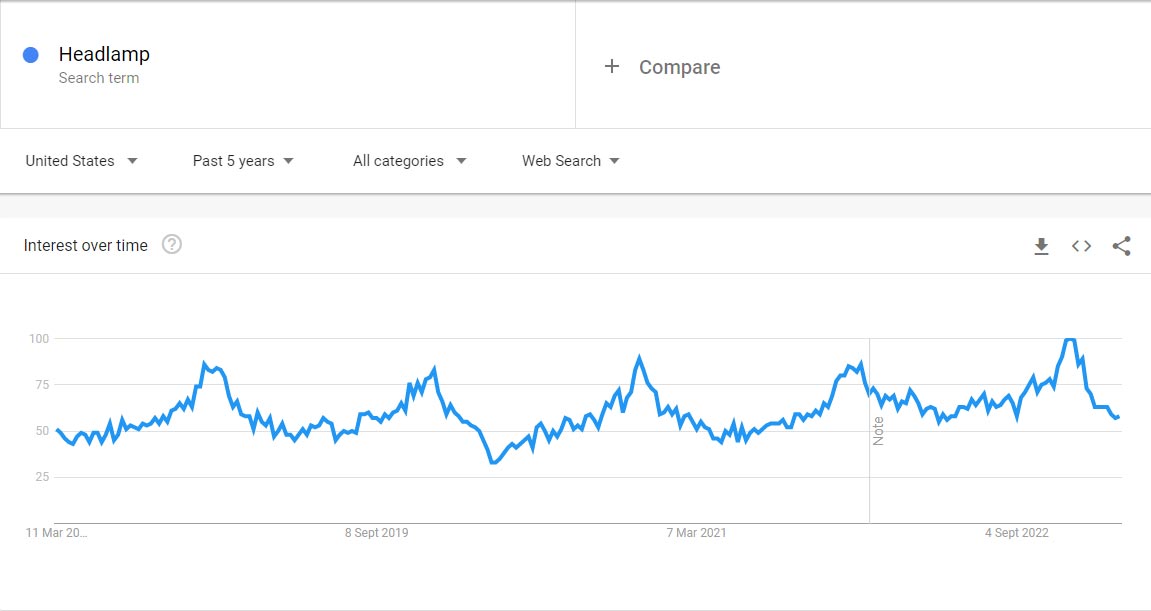The image size is (1151, 611).
Task: Click the help icon beside Interest over time
Action: tap(172, 245)
